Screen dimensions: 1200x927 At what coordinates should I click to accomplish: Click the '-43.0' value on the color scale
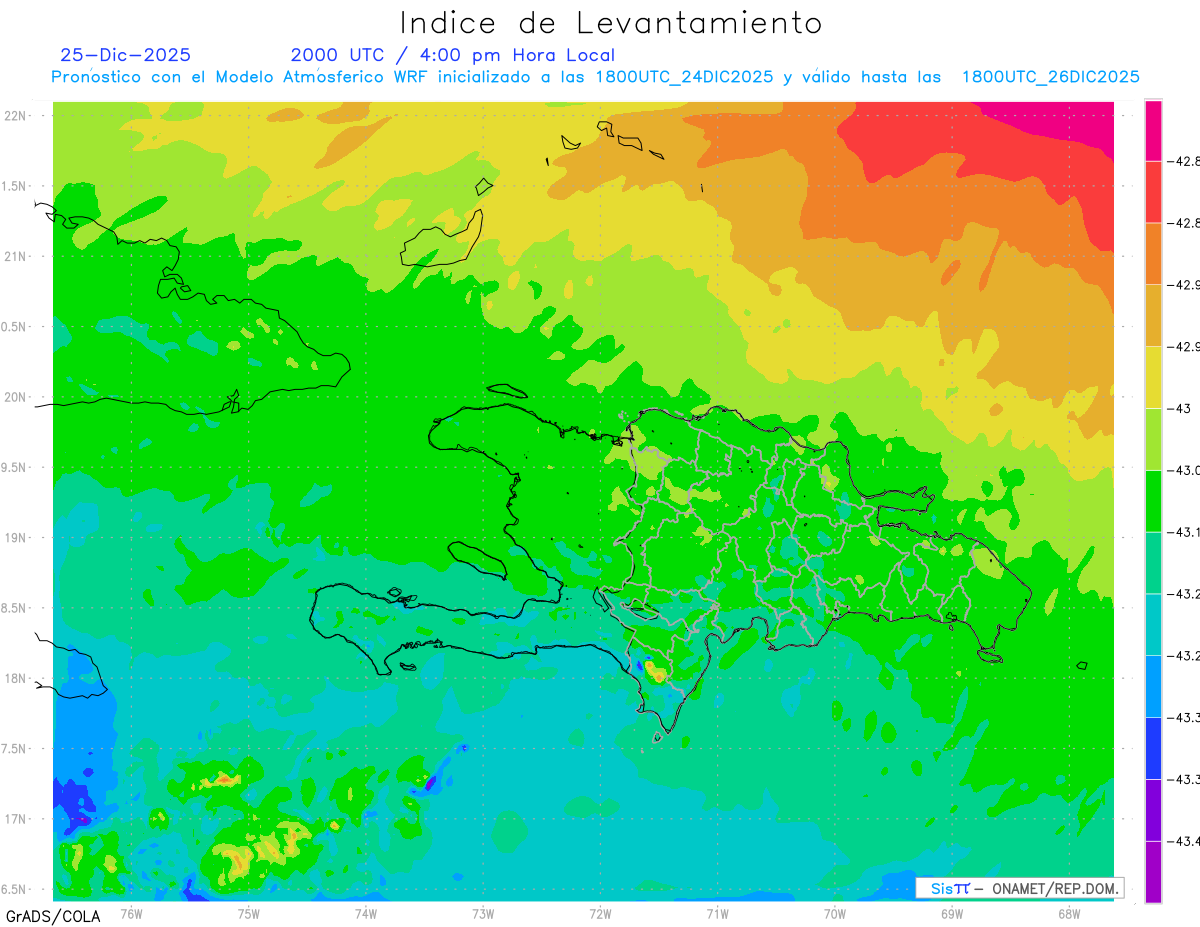[x=1183, y=470]
